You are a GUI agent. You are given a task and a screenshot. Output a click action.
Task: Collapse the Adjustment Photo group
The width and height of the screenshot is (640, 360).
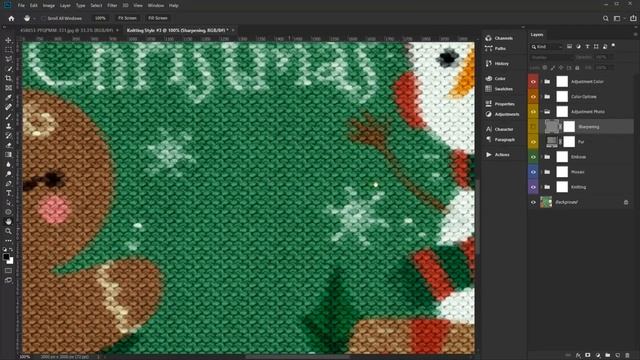pyautogui.click(x=542, y=112)
